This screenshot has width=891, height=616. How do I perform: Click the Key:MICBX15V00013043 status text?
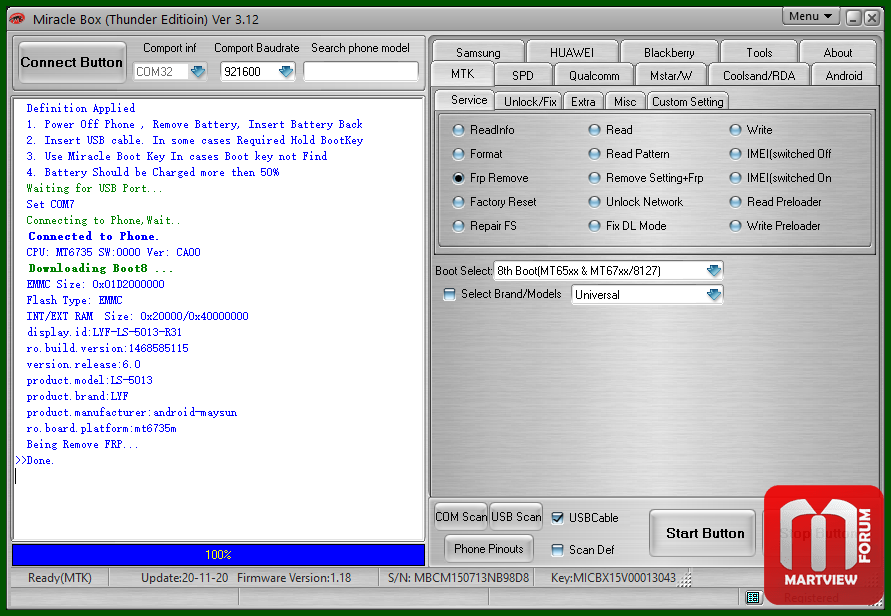coord(613,578)
